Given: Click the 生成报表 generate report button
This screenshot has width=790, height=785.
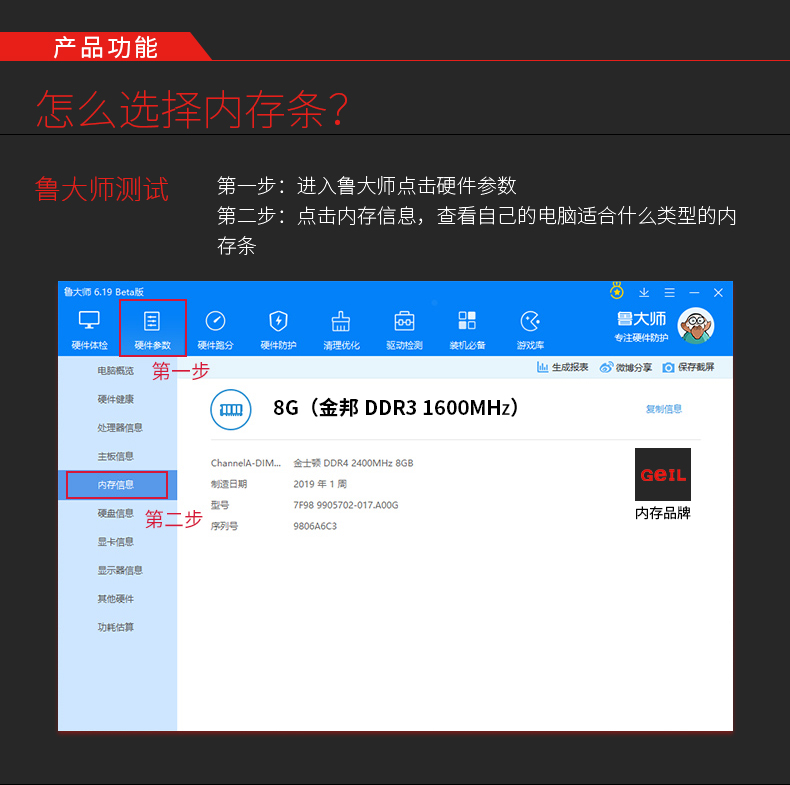Looking at the screenshot, I should [563, 367].
